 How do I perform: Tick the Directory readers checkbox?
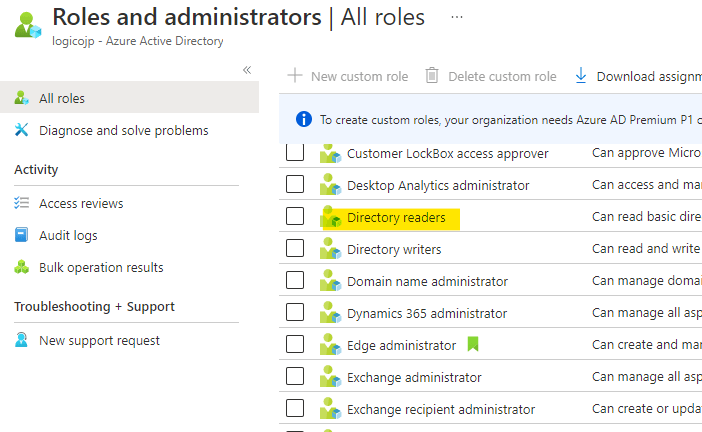[x=295, y=217]
